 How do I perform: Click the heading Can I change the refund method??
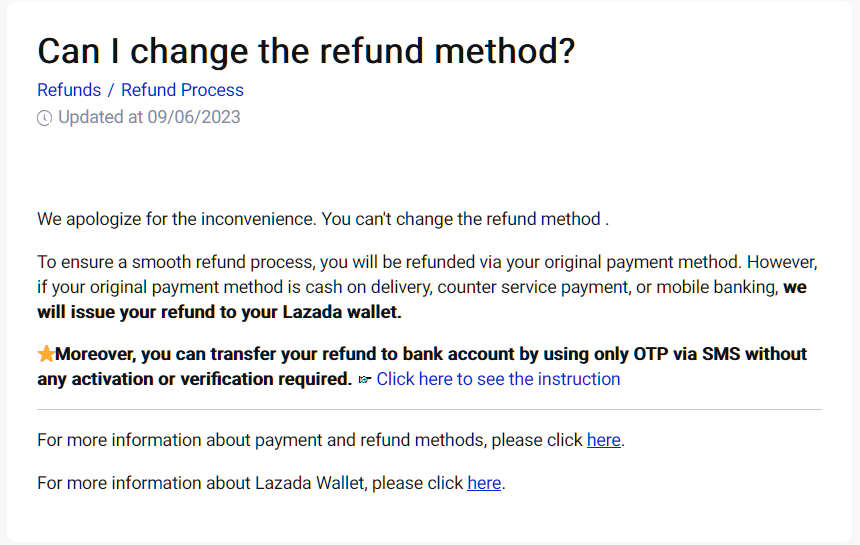point(306,52)
